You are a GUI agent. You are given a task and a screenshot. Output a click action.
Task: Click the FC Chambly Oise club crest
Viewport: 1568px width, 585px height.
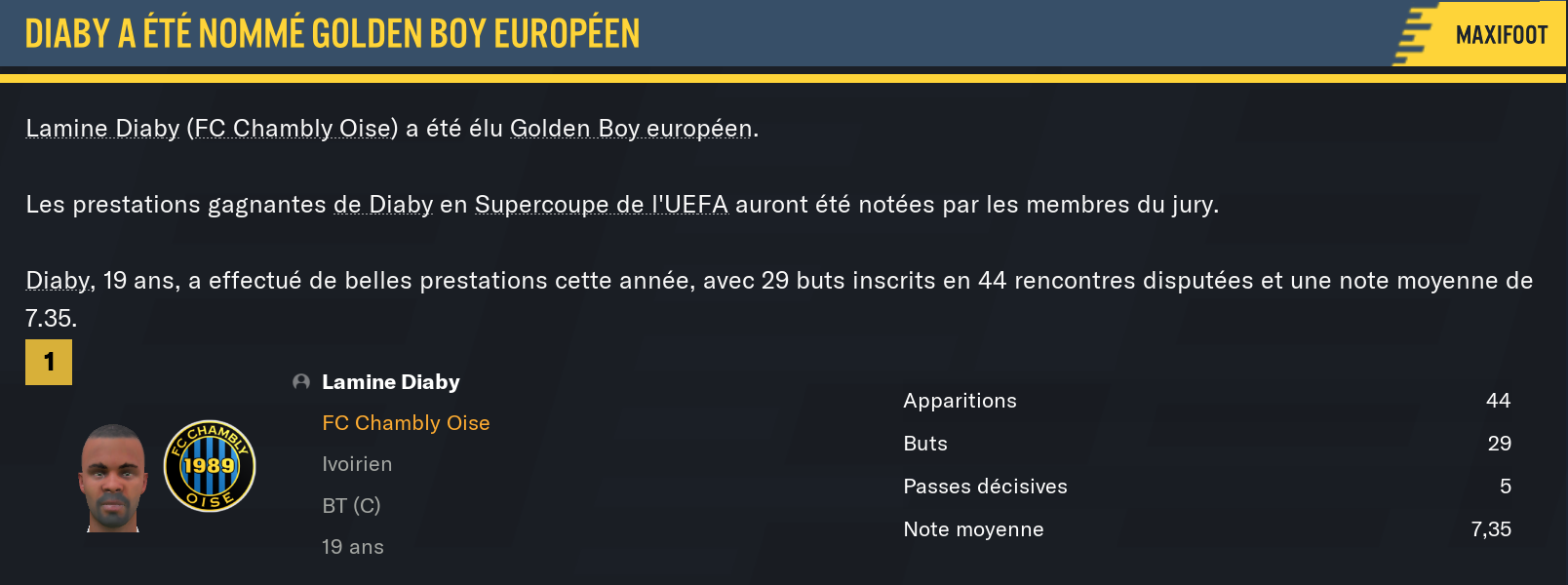coord(210,466)
